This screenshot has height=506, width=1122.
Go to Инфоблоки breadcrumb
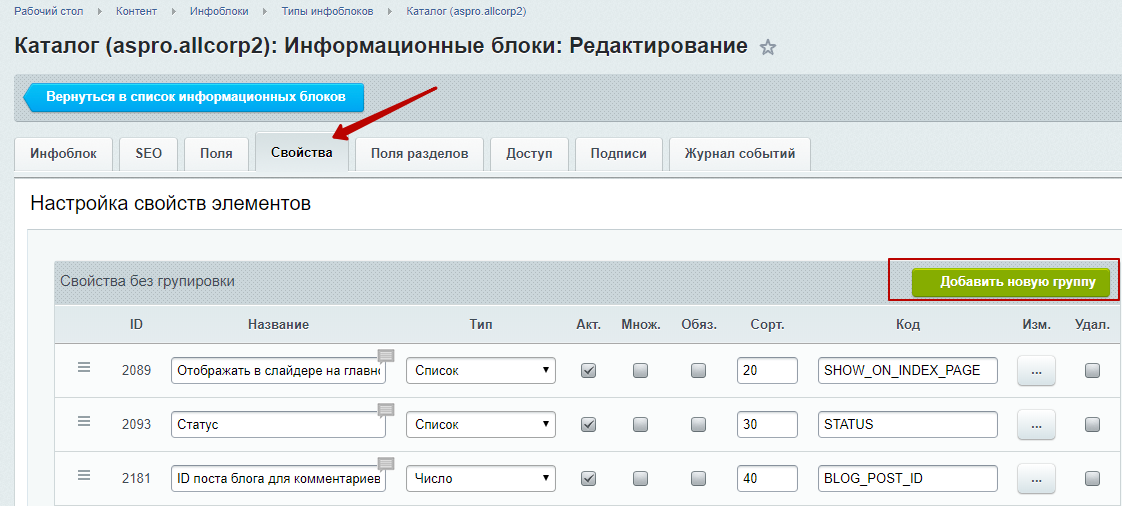(x=220, y=11)
